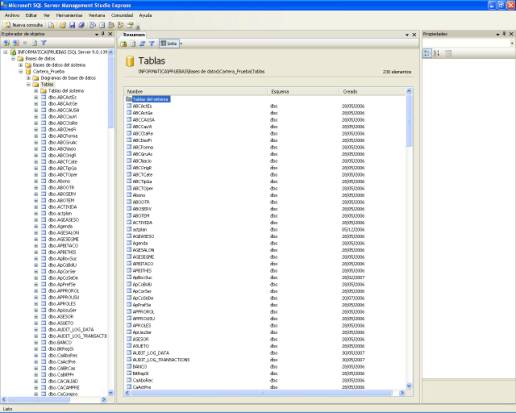Click the up-folder icon in Resumen toolbar
516x413 pixels.
coord(124,44)
